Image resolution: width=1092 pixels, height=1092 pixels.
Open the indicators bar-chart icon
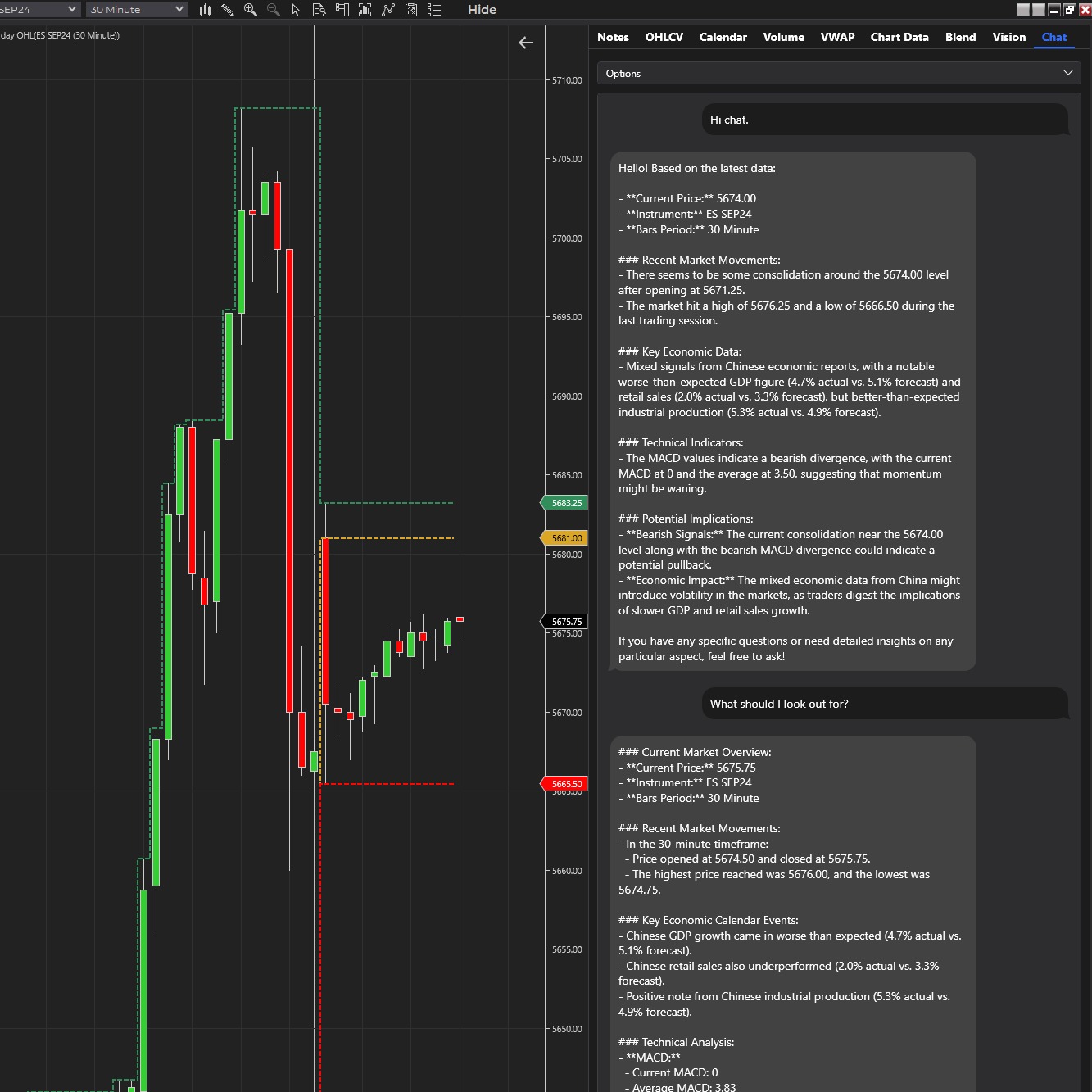click(365, 10)
